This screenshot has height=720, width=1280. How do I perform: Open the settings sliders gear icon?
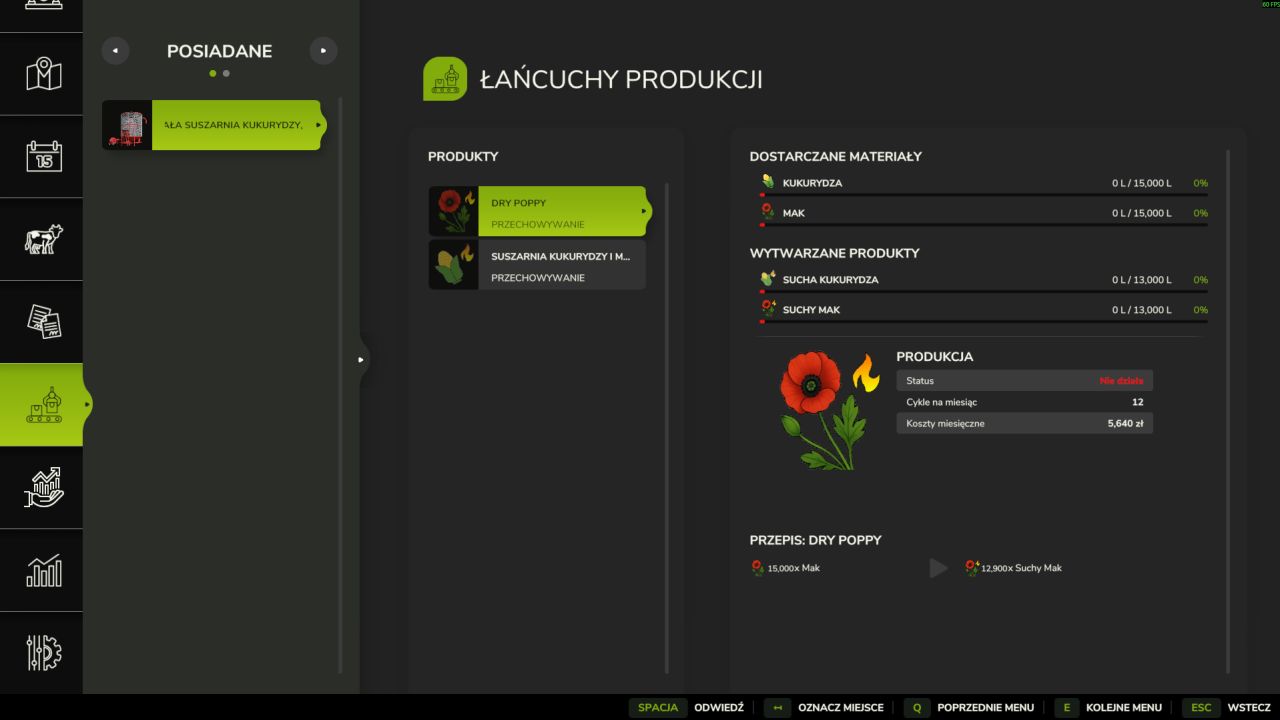point(42,652)
